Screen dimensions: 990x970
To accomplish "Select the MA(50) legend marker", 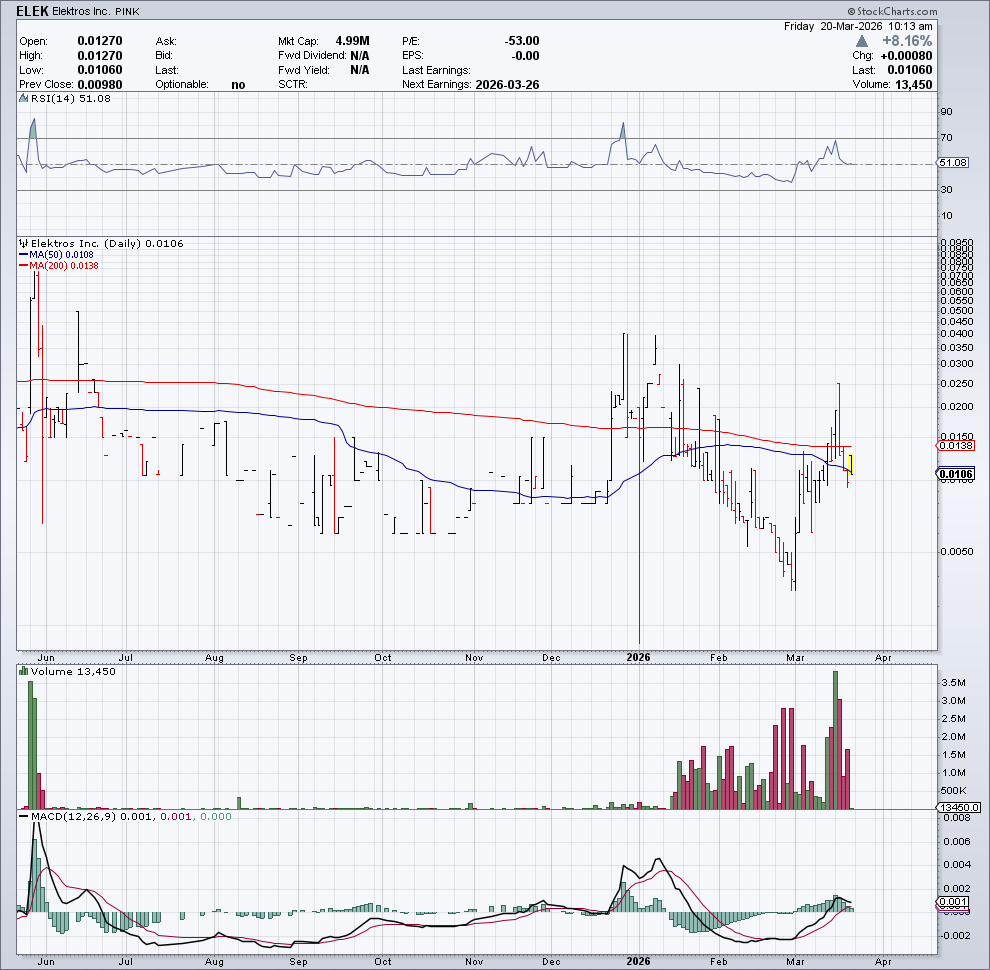I will coord(25,255).
